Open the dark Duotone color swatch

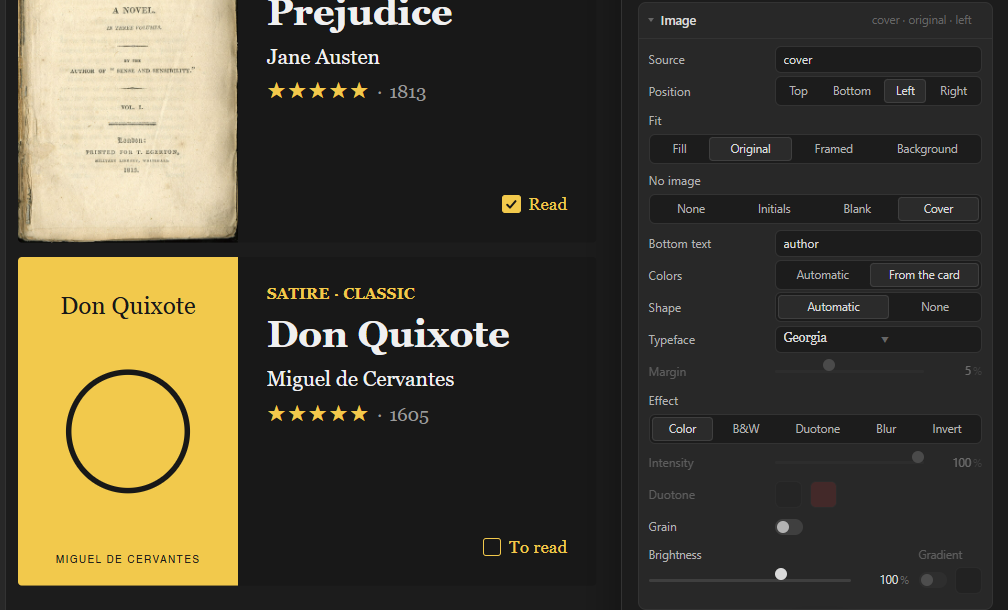pyautogui.click(x=788, y=495)
